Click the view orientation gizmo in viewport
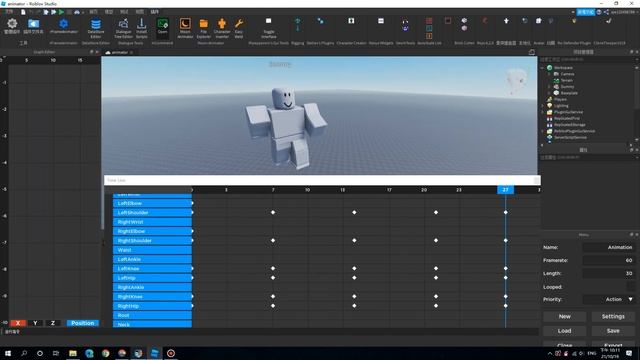 pyautogui.click(x=516, y=80)
